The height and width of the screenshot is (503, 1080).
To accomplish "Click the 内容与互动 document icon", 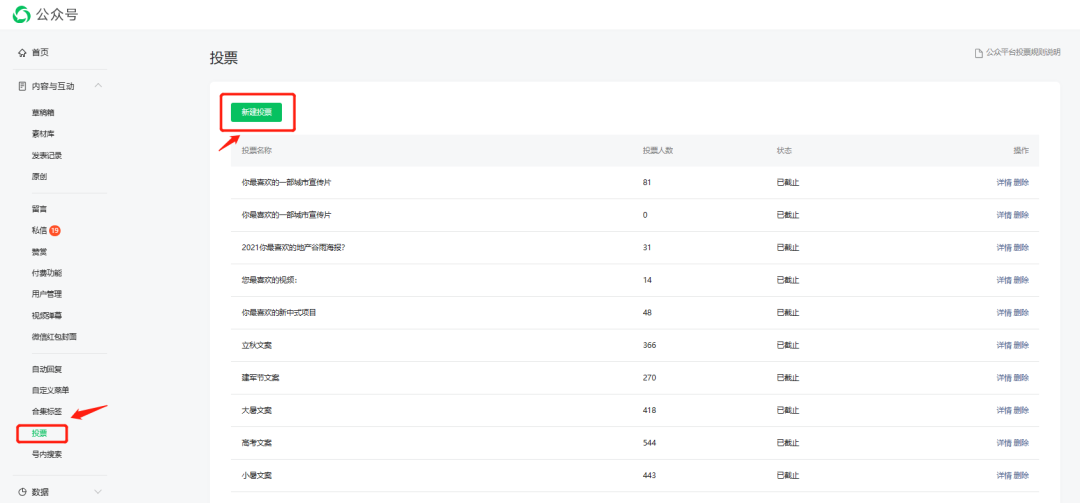I will tap(22, 87).
